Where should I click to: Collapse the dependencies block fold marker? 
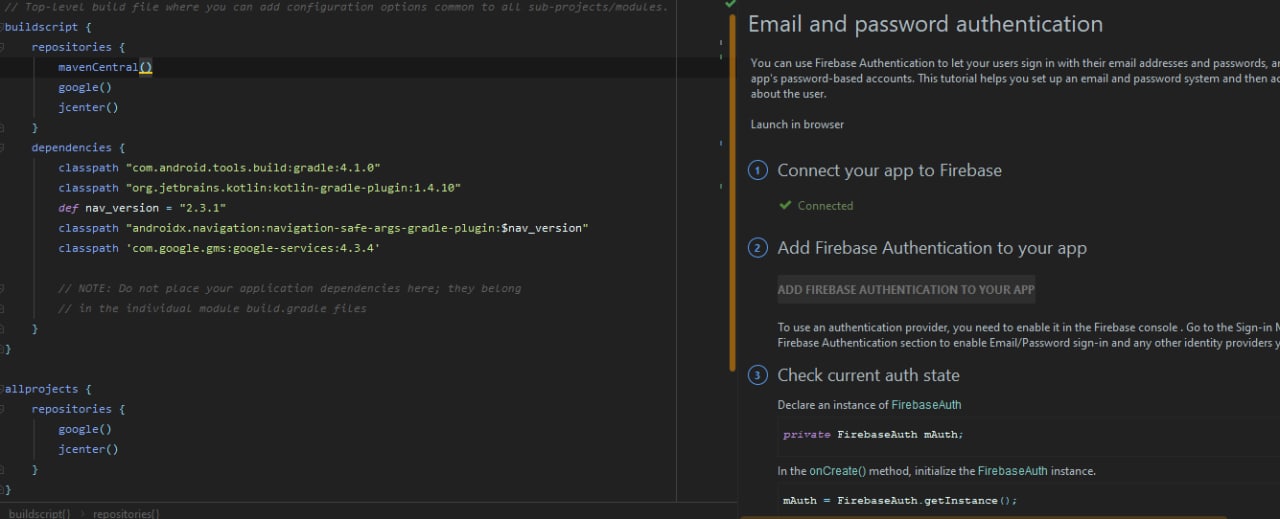click(x=3, y=148)
